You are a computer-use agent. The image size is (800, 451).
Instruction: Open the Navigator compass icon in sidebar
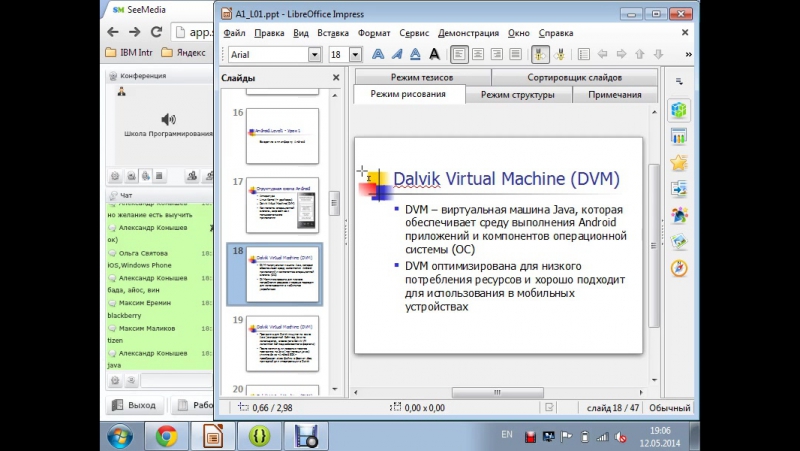point(680,267)
